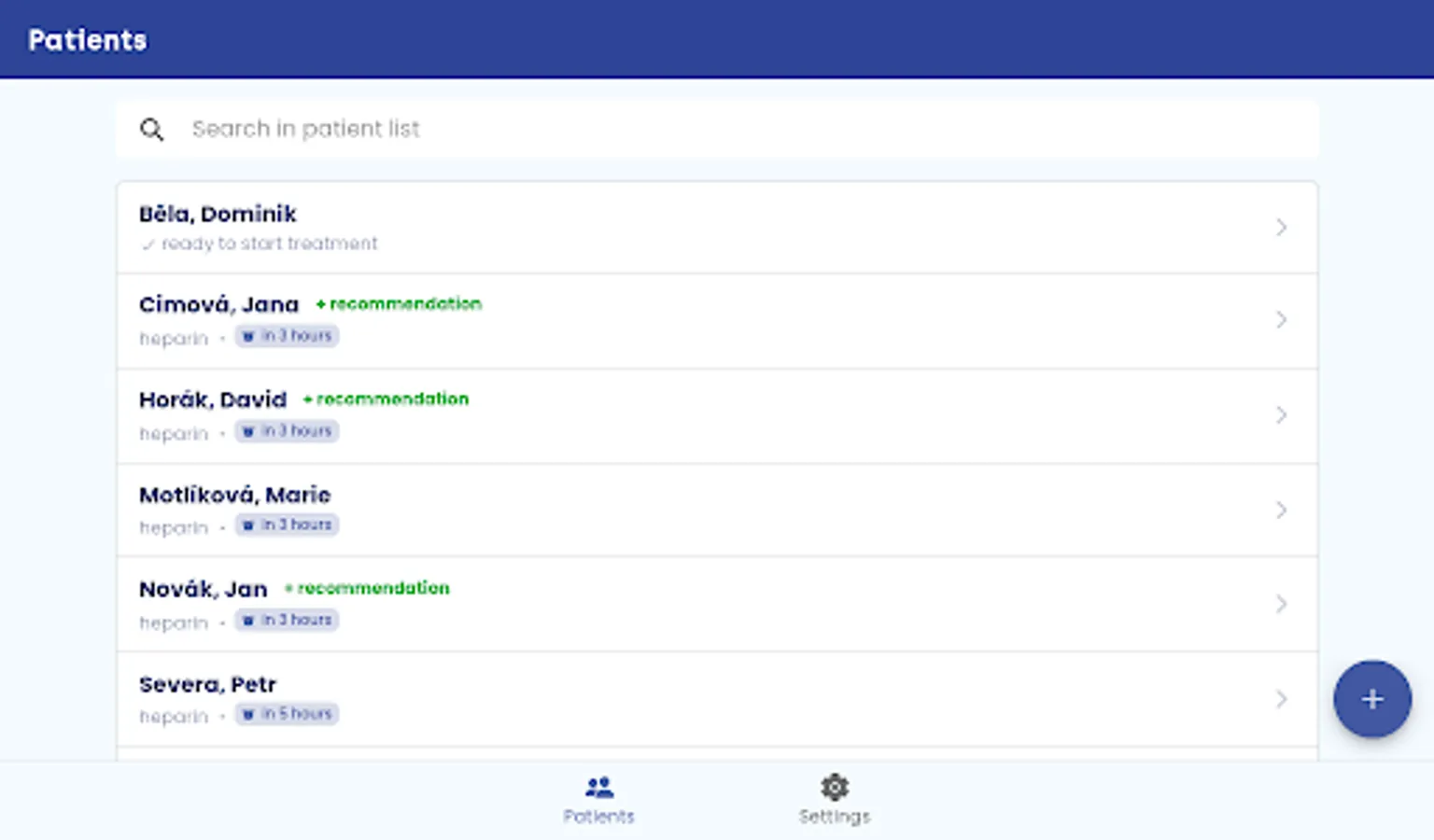1434x840 pixels.
Task: Focus the Search in patient list field
Action: coord(717,129)
